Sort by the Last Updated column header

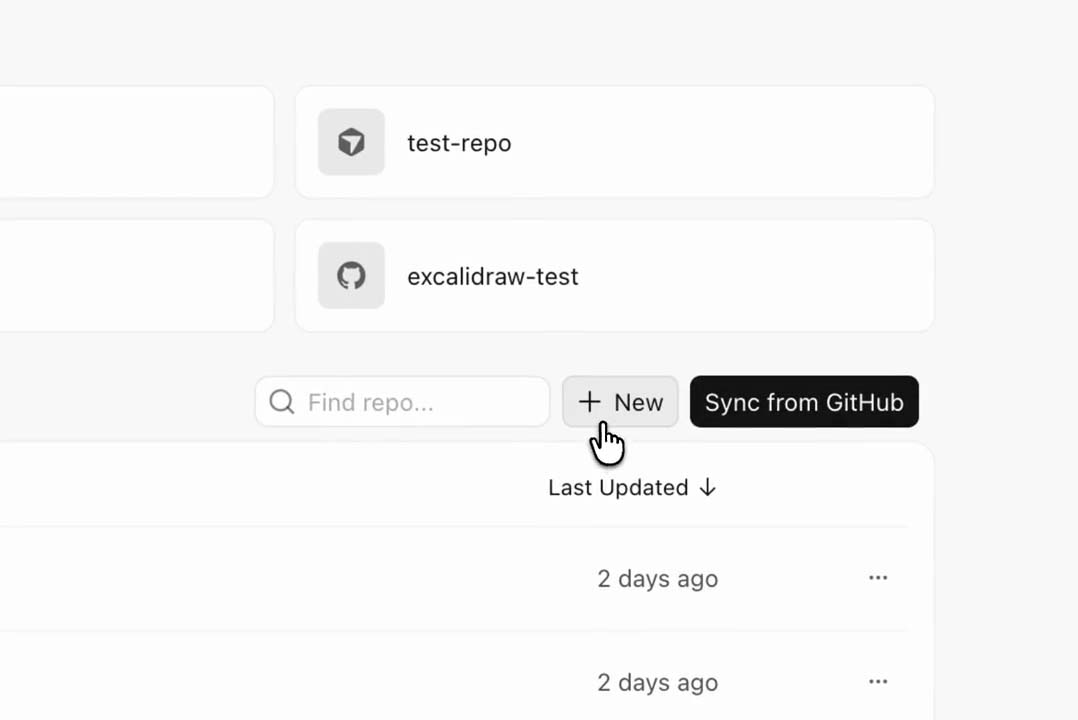(x=618, y=488)
